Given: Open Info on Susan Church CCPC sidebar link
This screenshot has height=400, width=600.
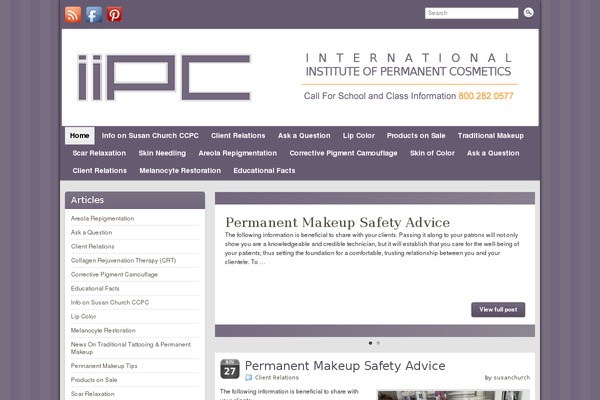Looking at the screenshot, I should point(110,302).
